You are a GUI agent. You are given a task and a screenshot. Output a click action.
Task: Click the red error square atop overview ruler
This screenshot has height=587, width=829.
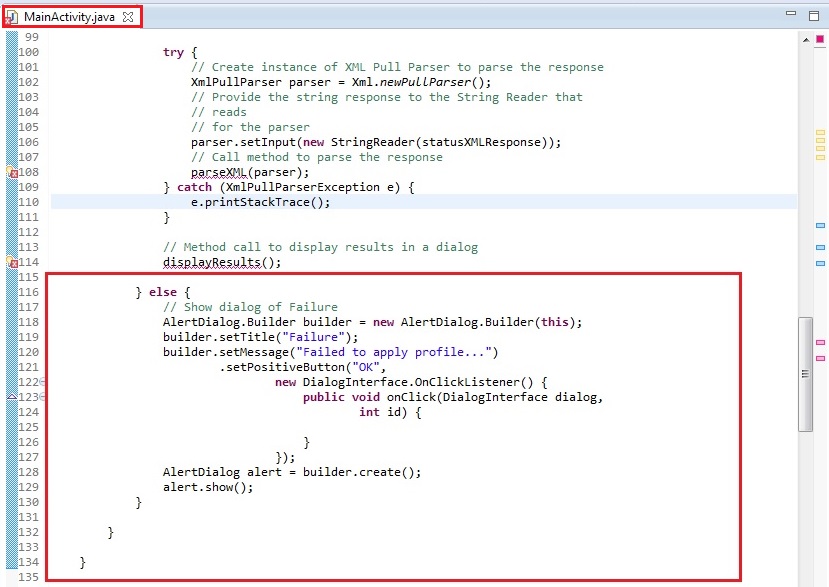coord(820,39)
